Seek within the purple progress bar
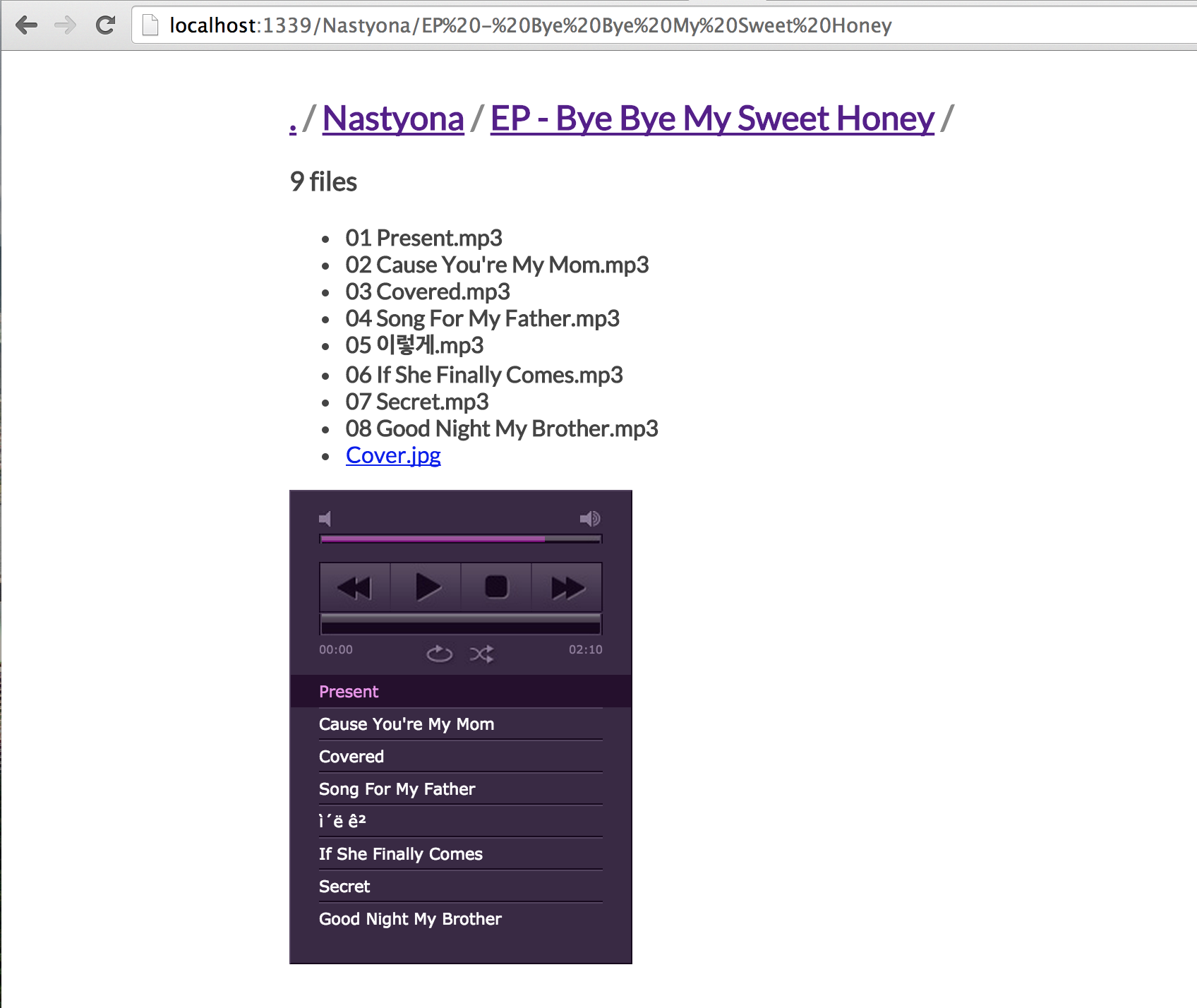 pyautogui.click(x=460, y=539)
